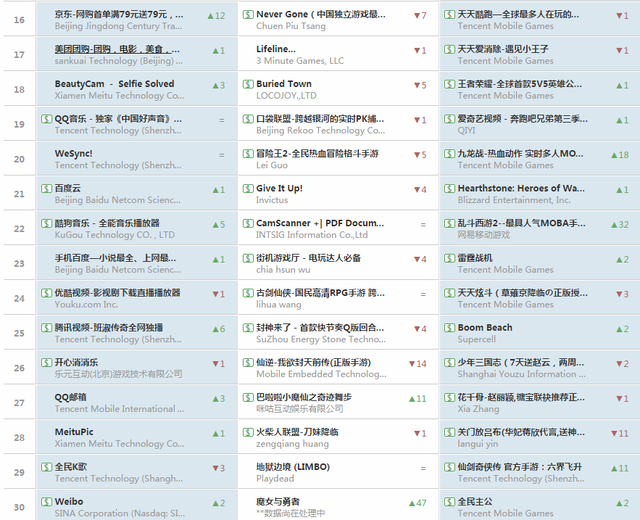Image resolution: width=640 pixels, height=520 pixels.
Task: Click the purchase icon beside Hearthstone
Action: [x=449, y=189]
